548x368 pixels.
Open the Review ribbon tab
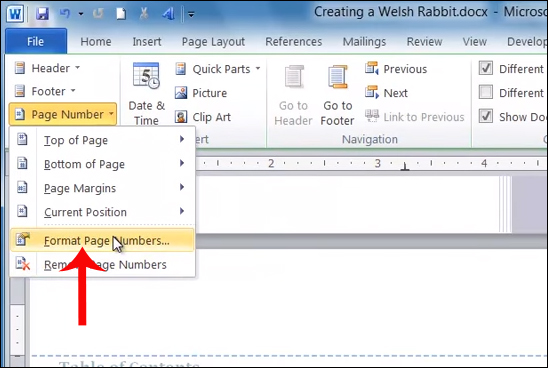point(424,42)
